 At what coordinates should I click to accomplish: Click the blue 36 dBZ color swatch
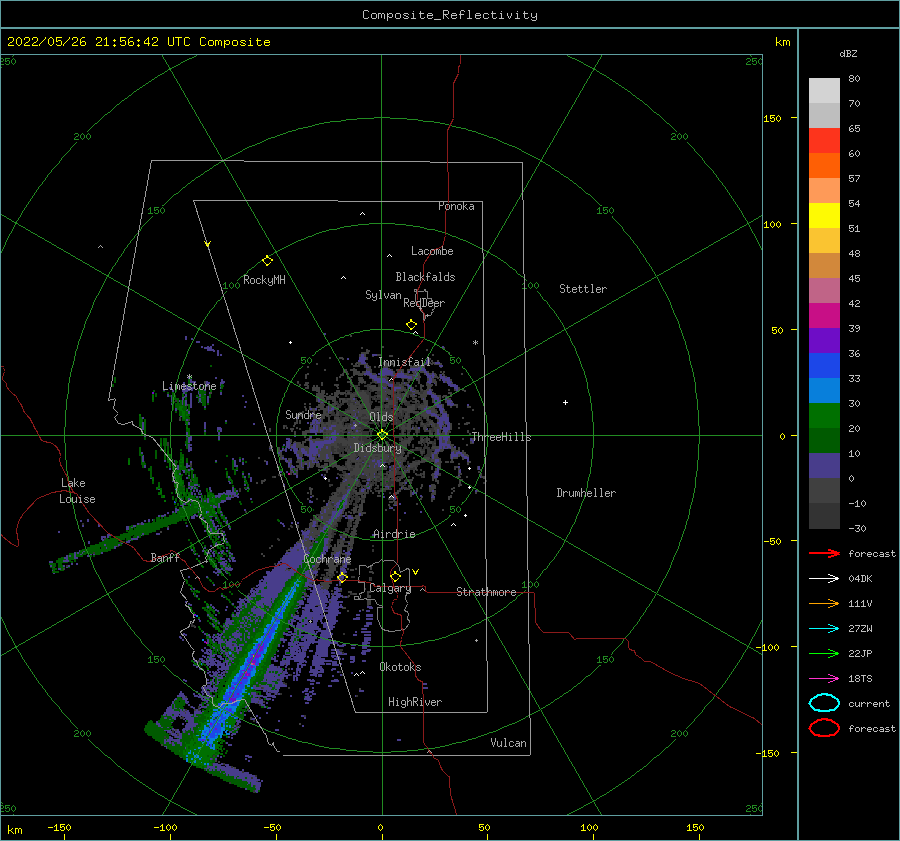click(824, 366)
